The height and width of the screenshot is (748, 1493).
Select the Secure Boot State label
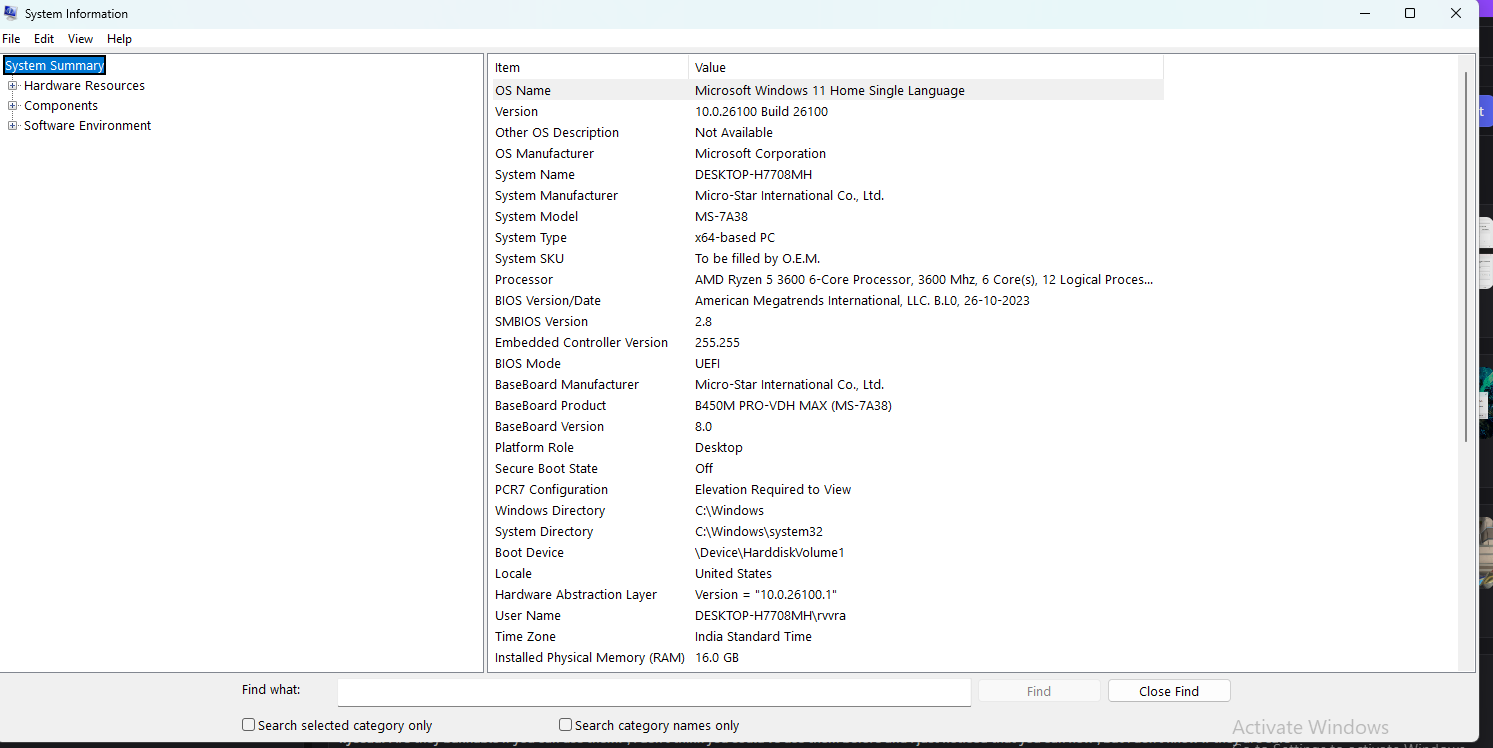coord(546,469)
